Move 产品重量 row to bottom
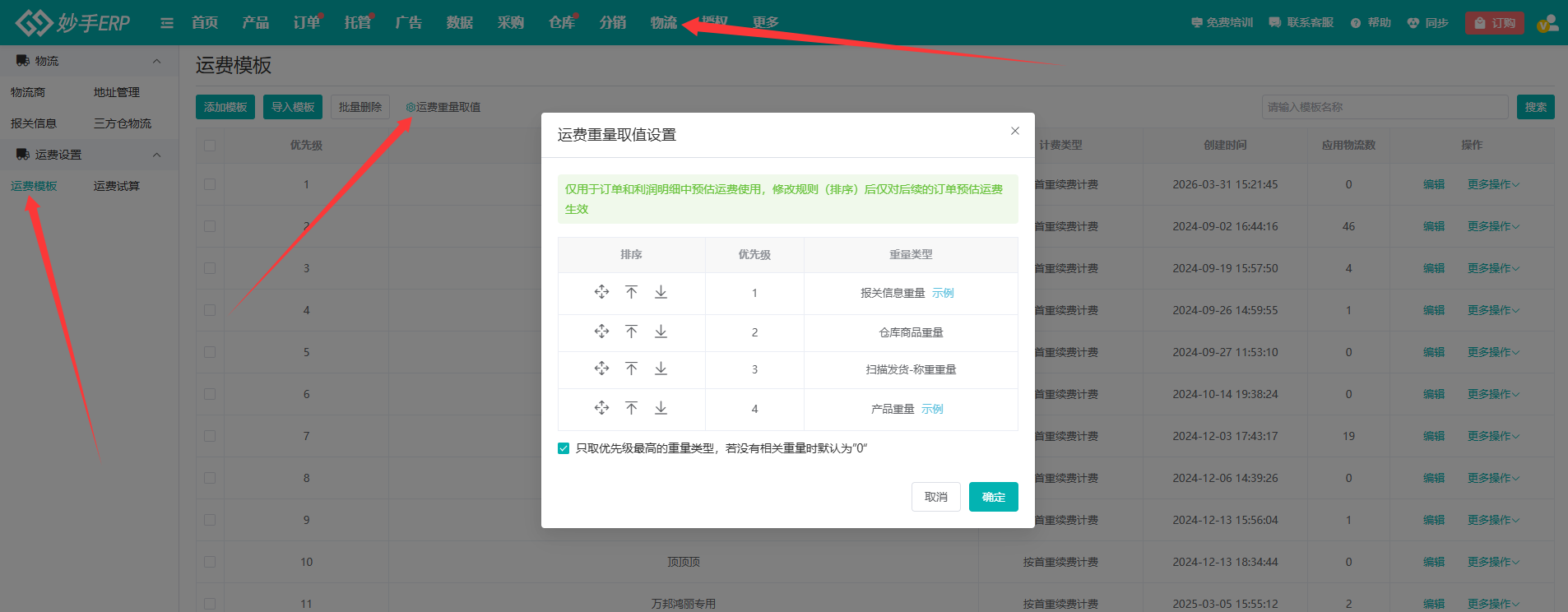This screenshot has height=612, width=1568. pos(661,408)
